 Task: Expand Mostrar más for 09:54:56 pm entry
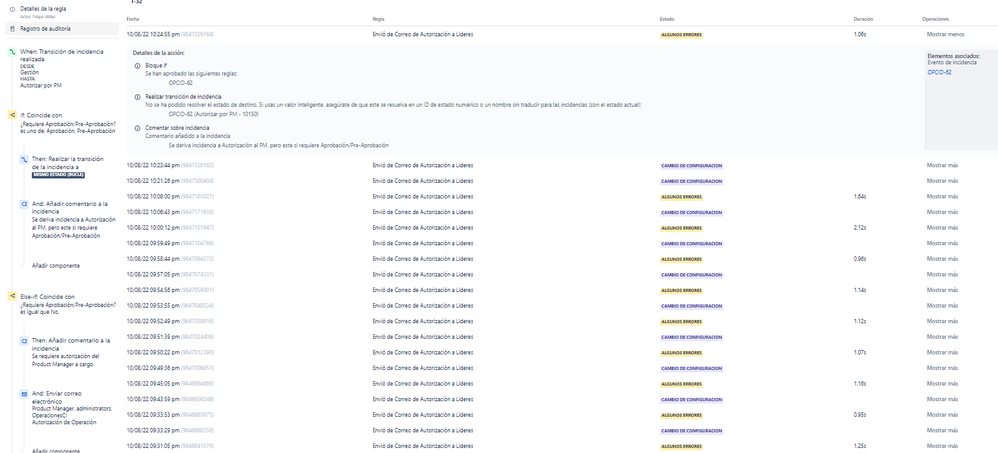point(942,290)
